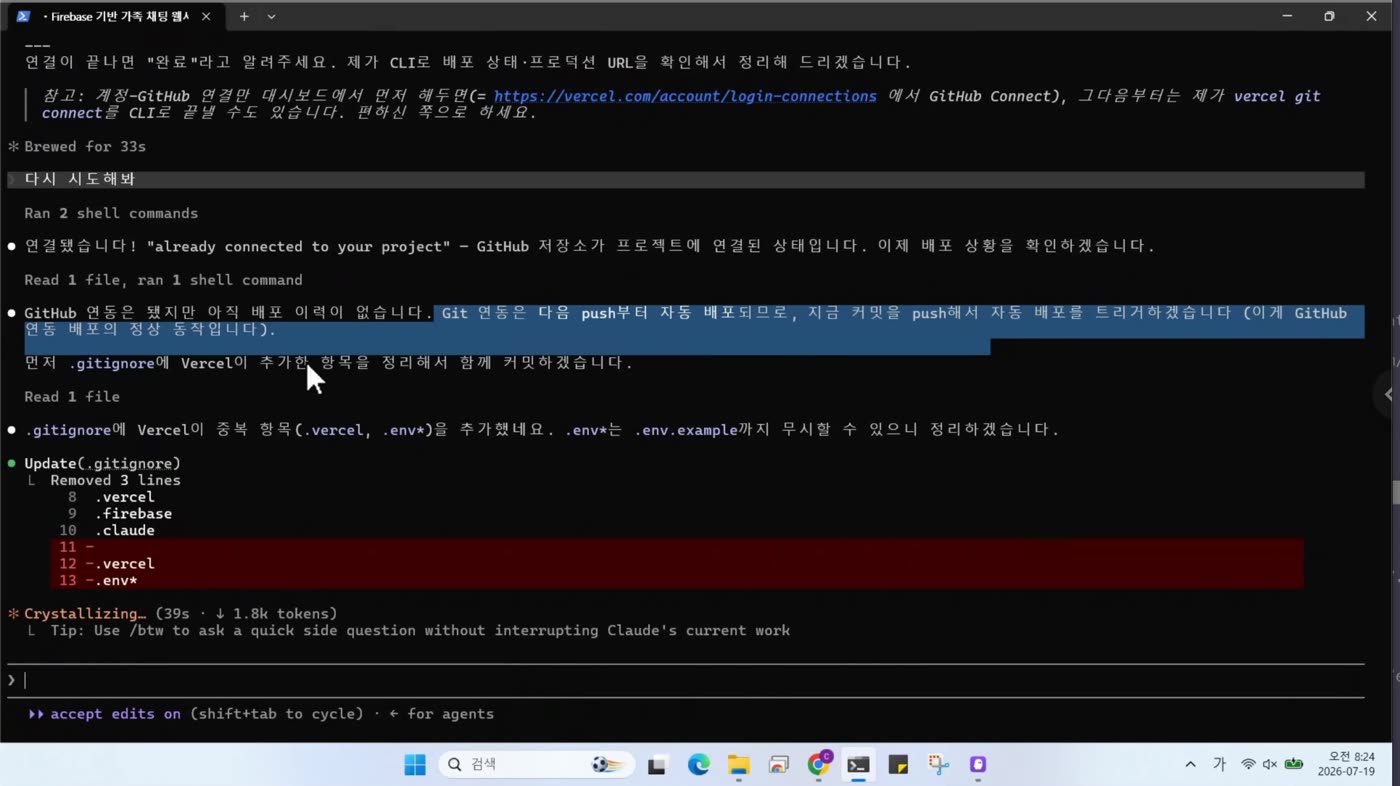This screenshot has height=786, width=1400.
Task: Click the 'Brewed for 33s' line
Action: tap(85, 146)
